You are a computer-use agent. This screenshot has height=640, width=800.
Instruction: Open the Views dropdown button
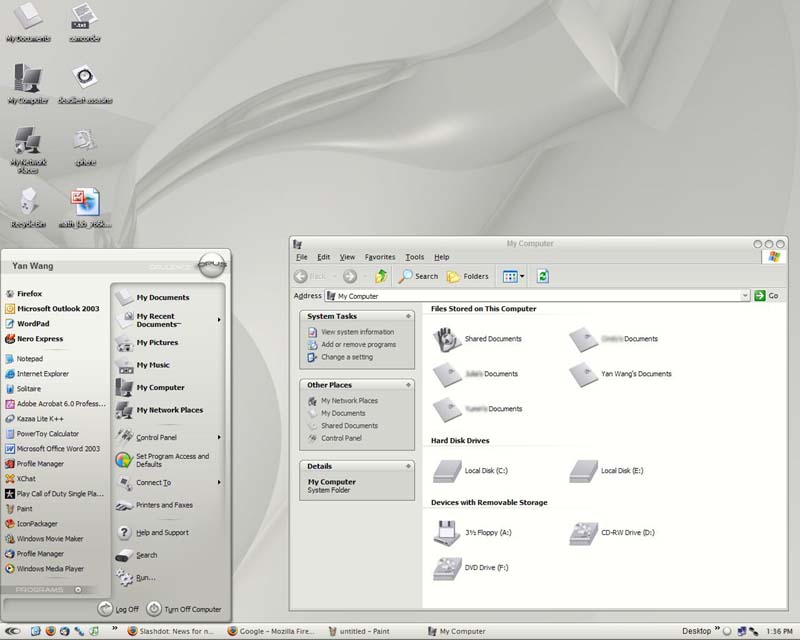click(513, 276)
